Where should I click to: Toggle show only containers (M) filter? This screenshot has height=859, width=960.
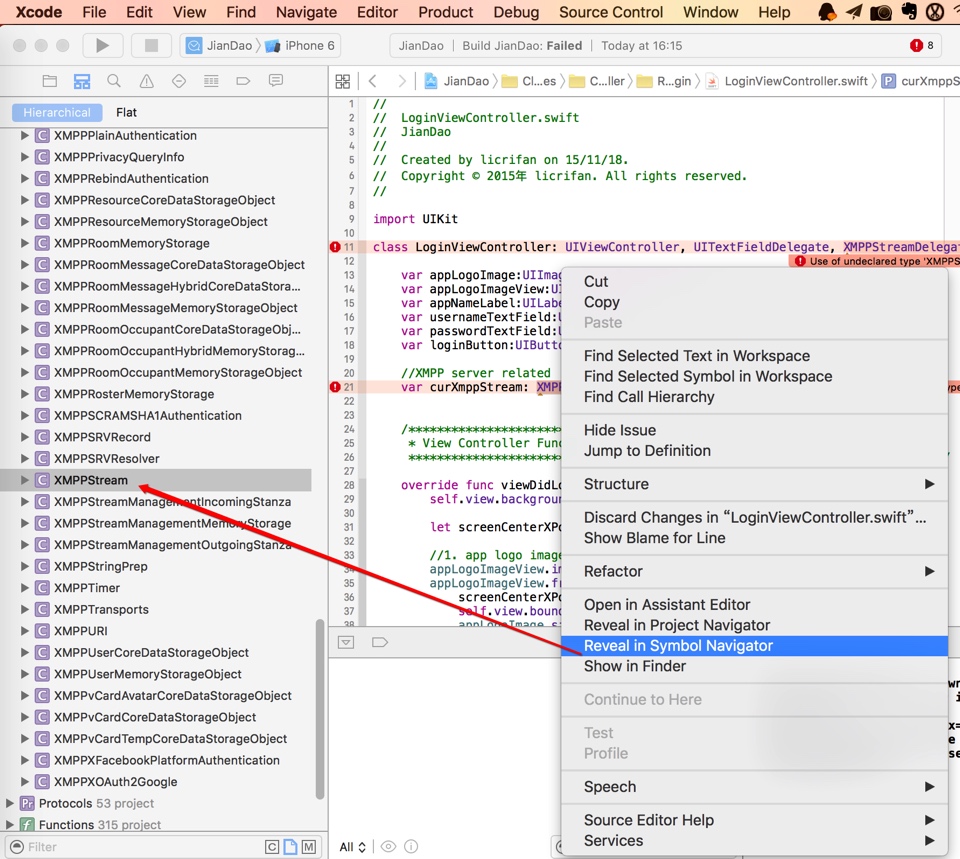tap(309, 847)
